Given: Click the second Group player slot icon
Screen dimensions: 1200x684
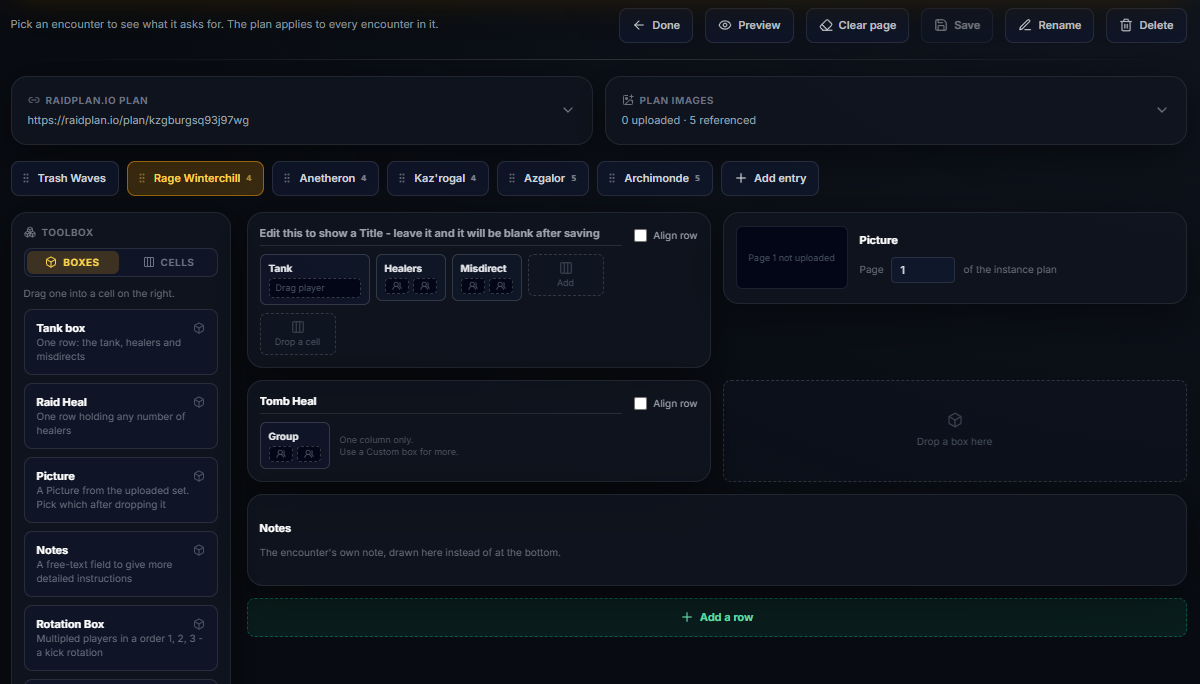Looking at the screenshot, I should [x=309, y=454].
